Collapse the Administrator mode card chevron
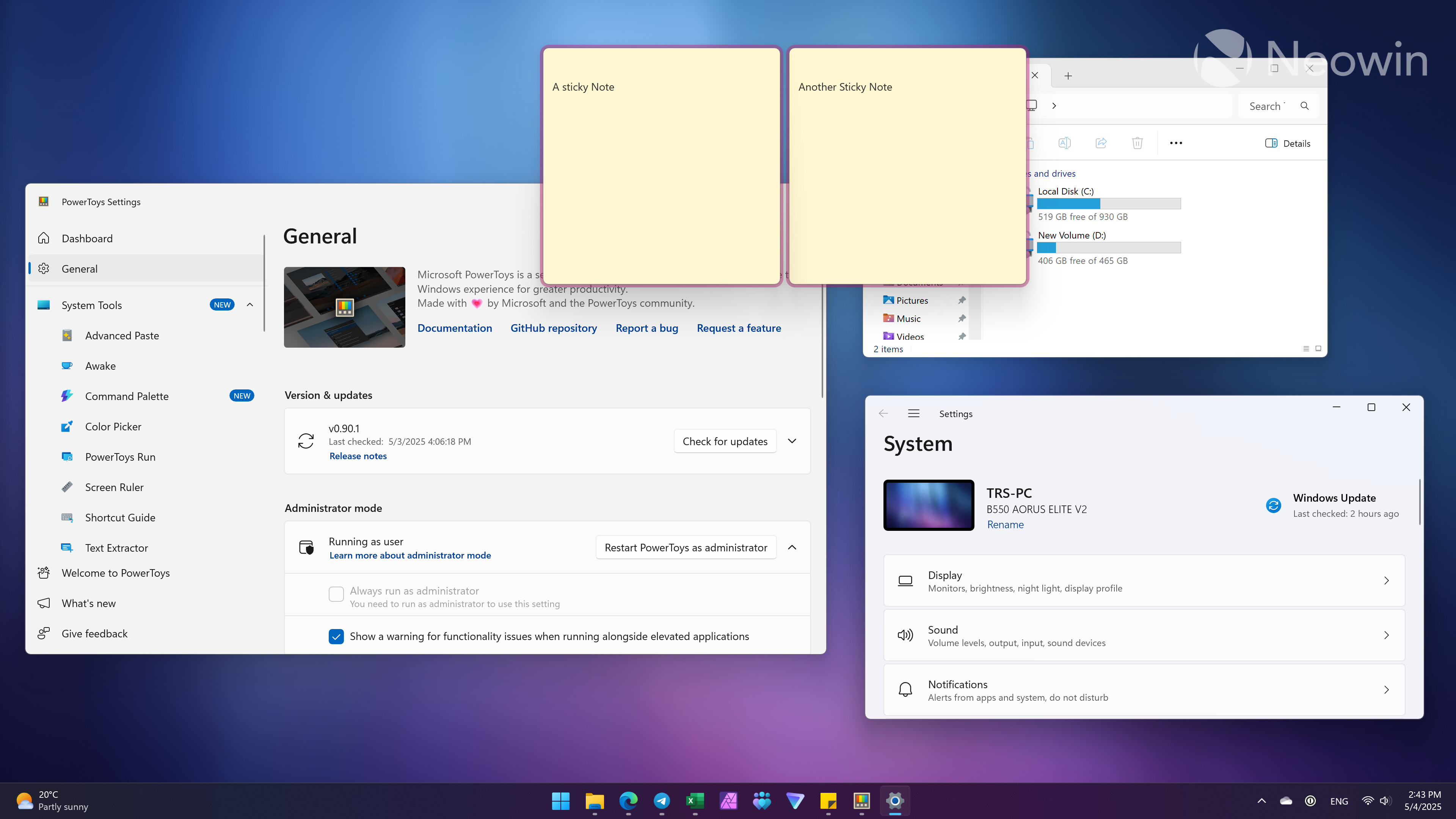The width and height of the screenshot is (1456, 819). [792, 547]
